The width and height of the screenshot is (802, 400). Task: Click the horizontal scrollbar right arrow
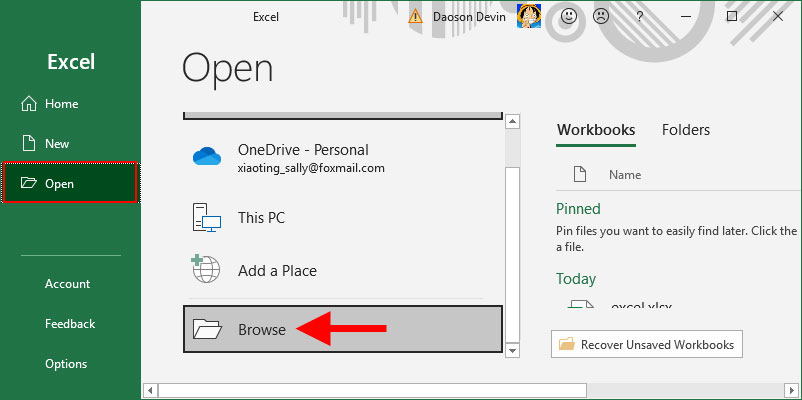(x=791, y=389)
